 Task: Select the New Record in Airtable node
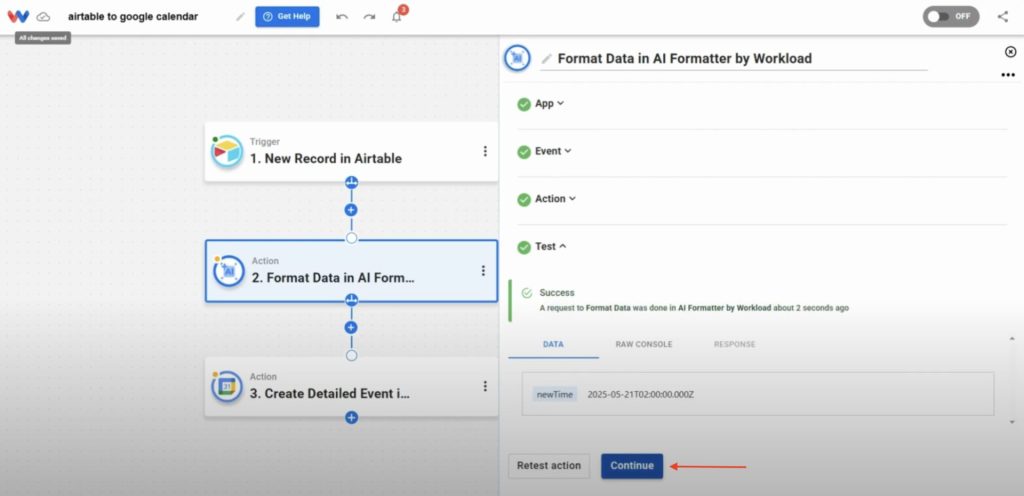point(351,151)
